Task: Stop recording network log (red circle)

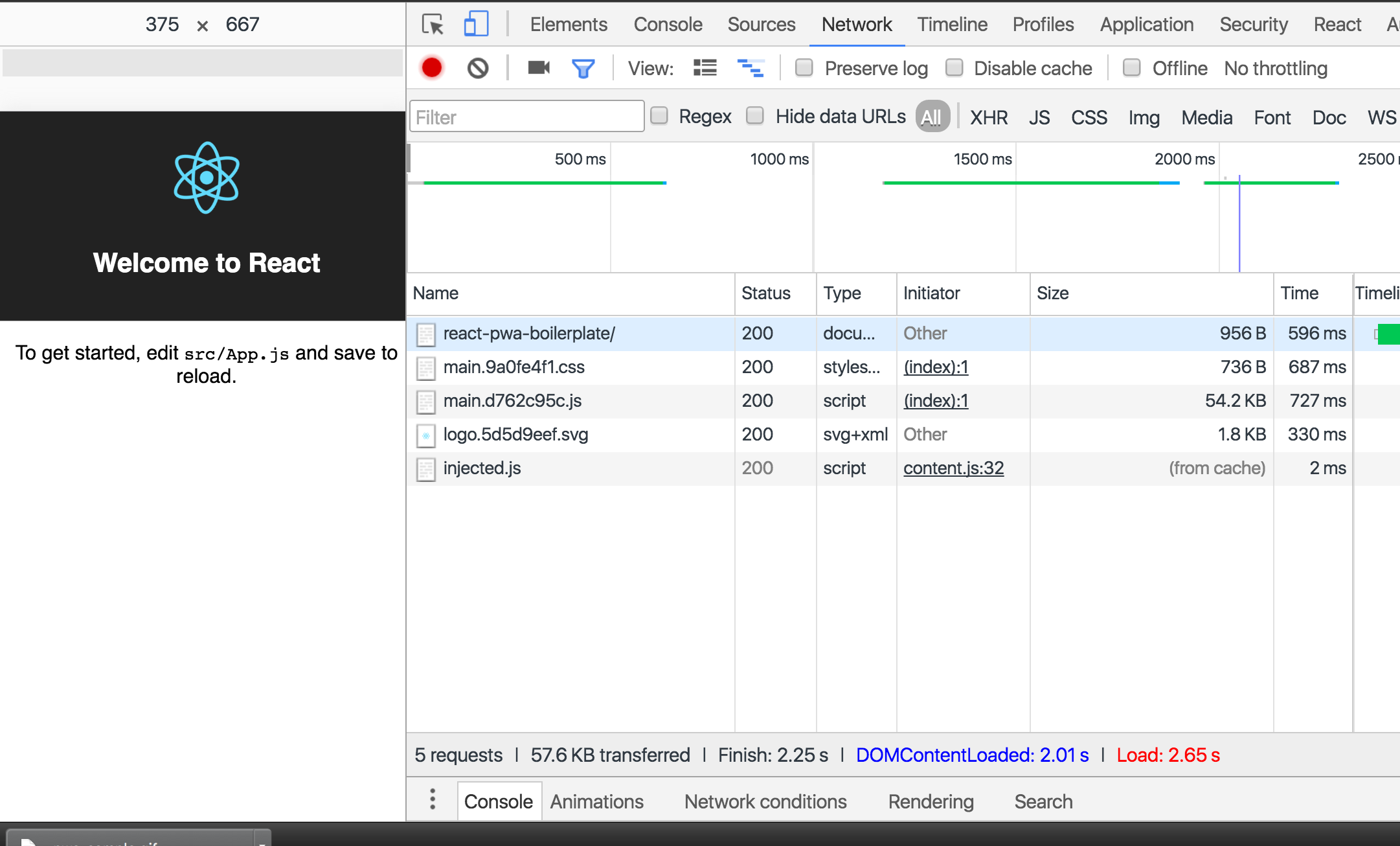Action: (x=432, y=68)
